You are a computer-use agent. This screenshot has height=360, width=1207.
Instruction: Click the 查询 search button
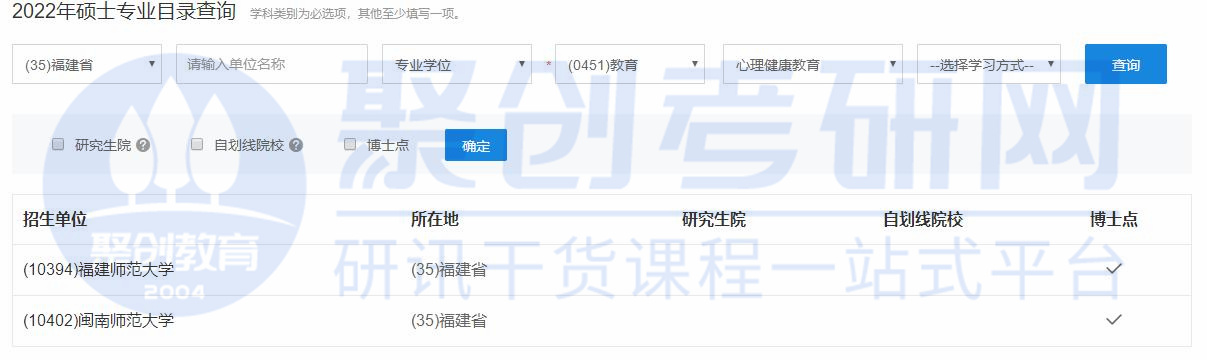tap(1126, 64)
